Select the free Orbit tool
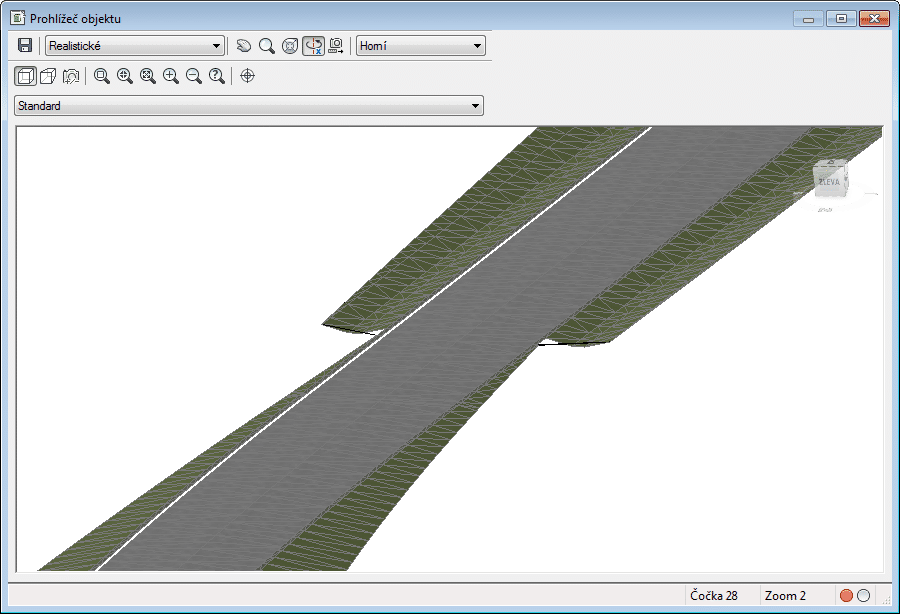Screen dimensions: 900x614 (x=290, y=46)
